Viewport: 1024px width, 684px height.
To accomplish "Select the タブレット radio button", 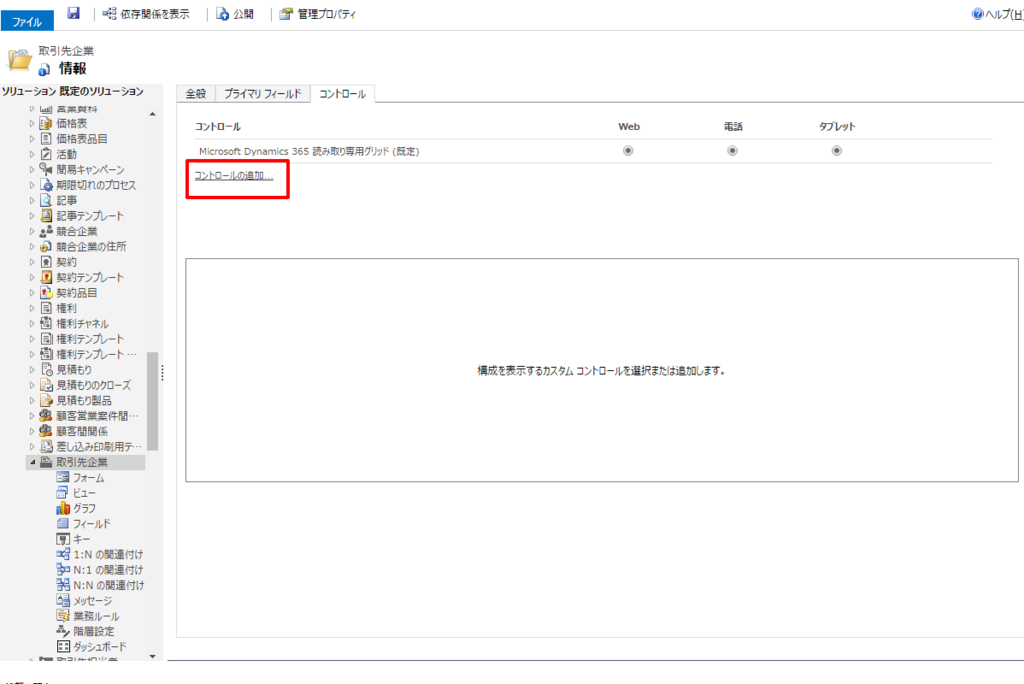I will (x=836, y=150).
